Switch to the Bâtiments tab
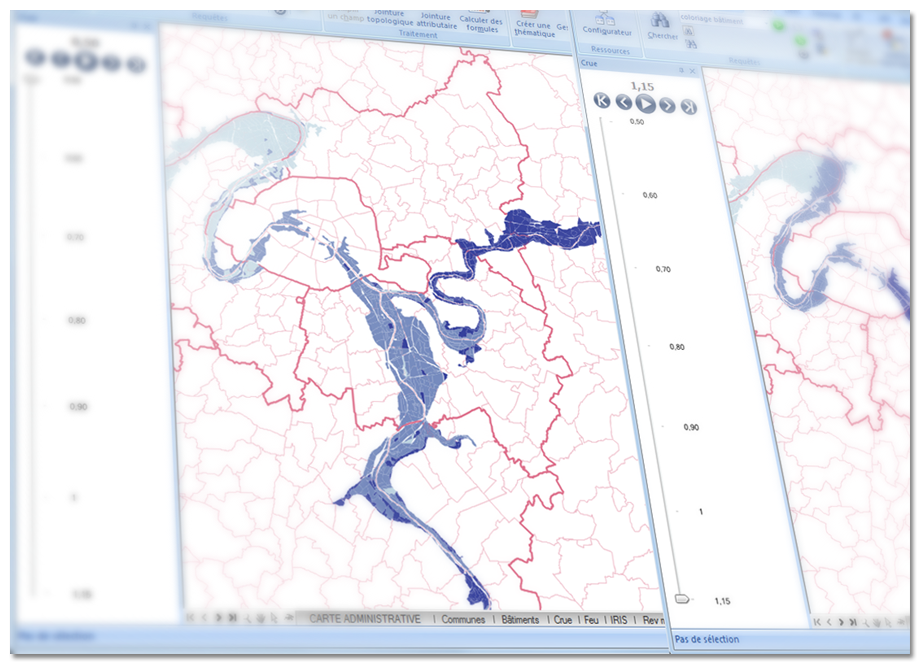 click(x=520, y=620)
